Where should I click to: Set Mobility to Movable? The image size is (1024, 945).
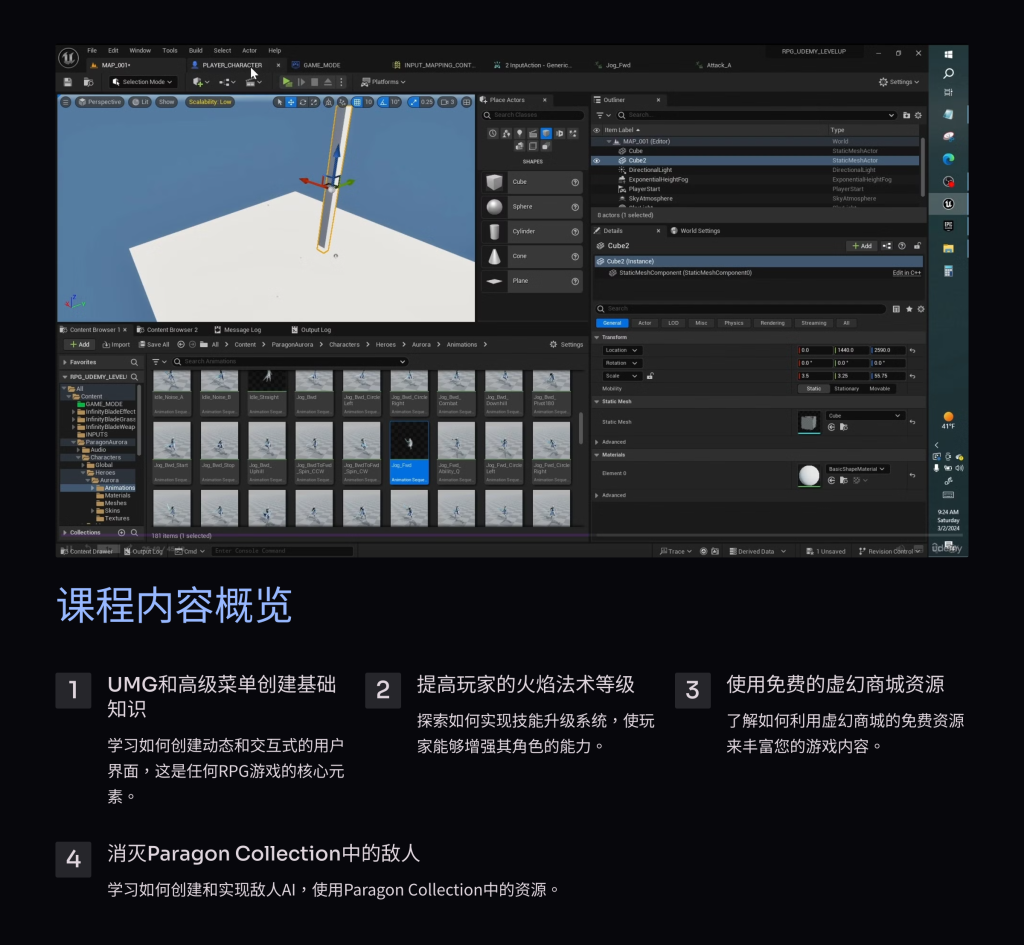pos(880,389)
